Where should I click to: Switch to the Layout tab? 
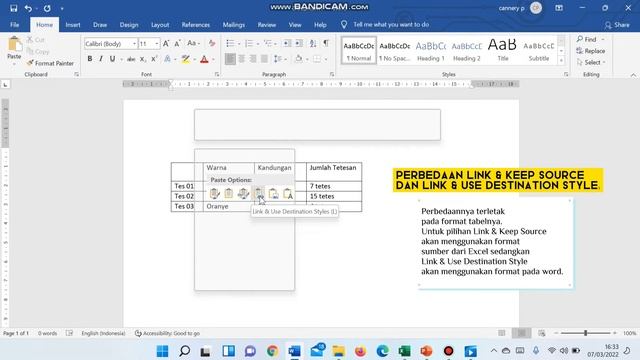tap(160, 24)
